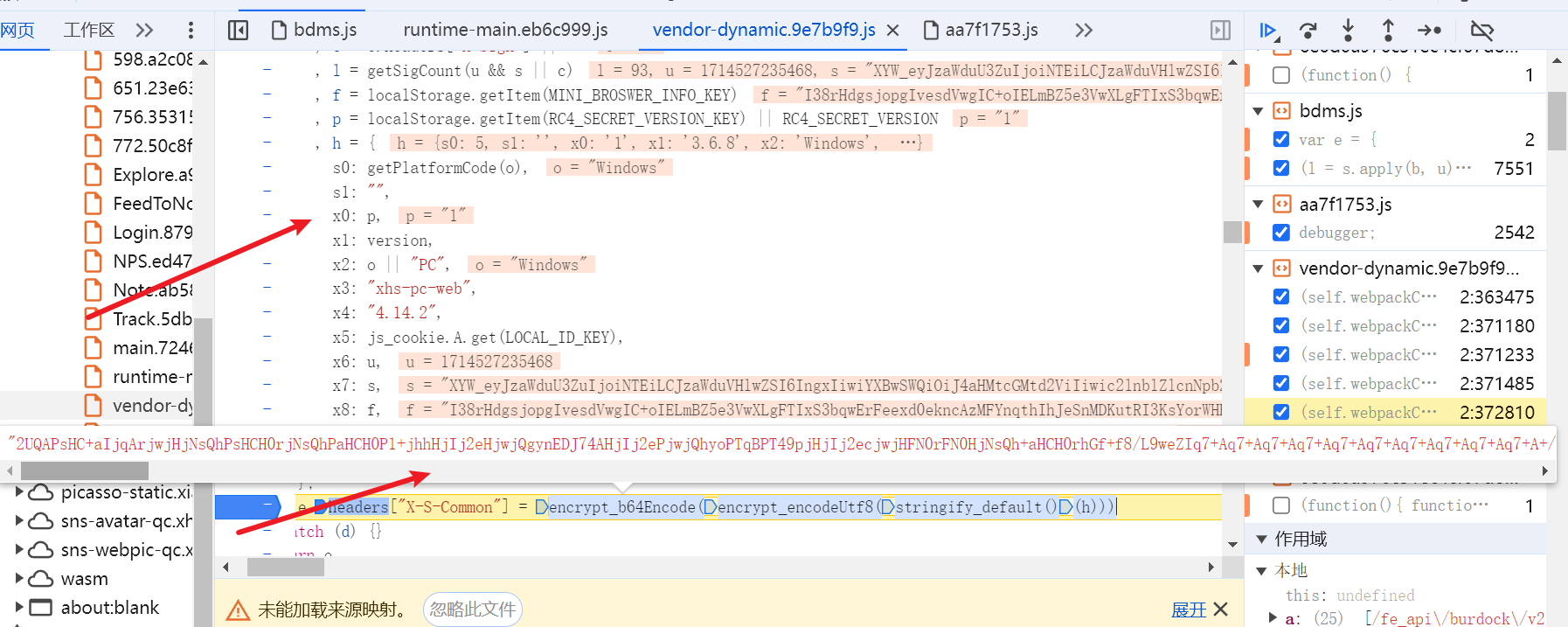Click the single Step arrow icon
This screenshot has height=627, width=1568.
click(x=1430, y=31)
